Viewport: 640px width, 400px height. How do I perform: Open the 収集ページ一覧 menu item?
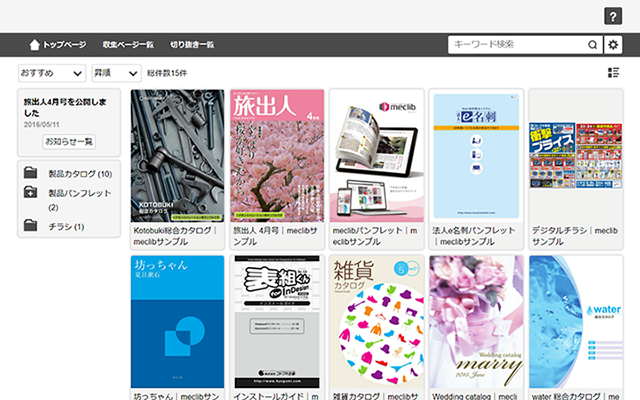pos(128,44)
